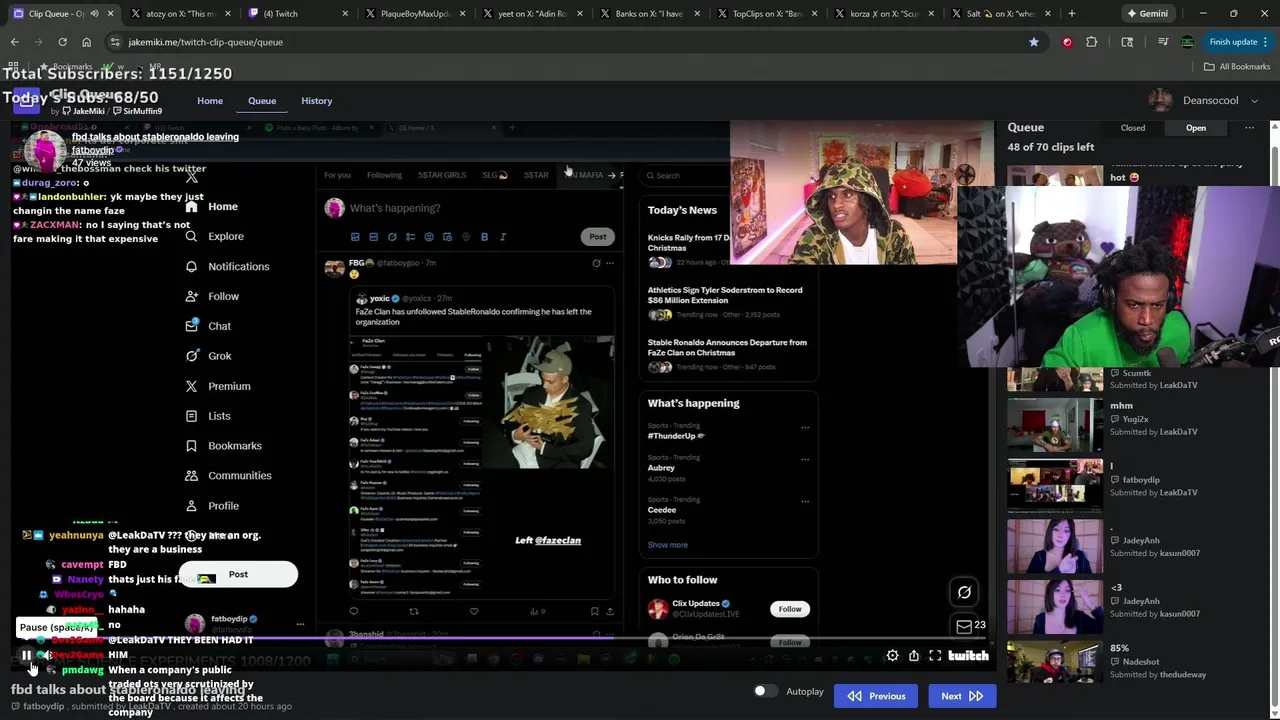
Task: Select the mhm clip by Yugi2x
Action: 1055,425
